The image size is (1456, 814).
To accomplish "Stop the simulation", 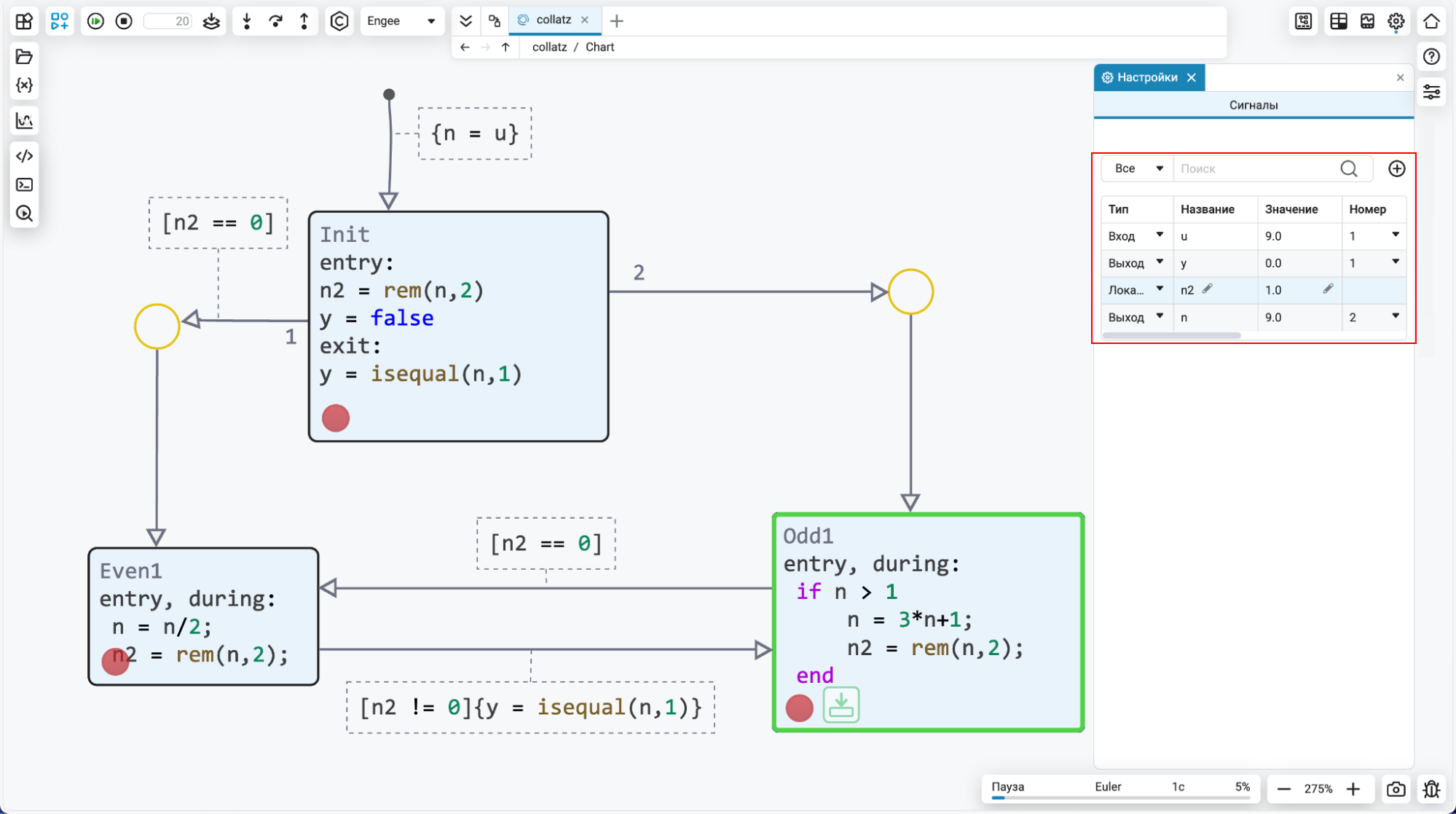I will click(125, 21).
